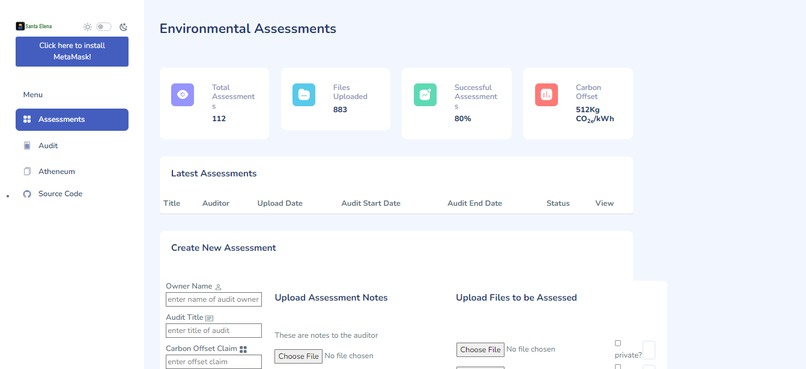Click the Upload Date column header
Viewport: 806px width, 369px height.
280,203
